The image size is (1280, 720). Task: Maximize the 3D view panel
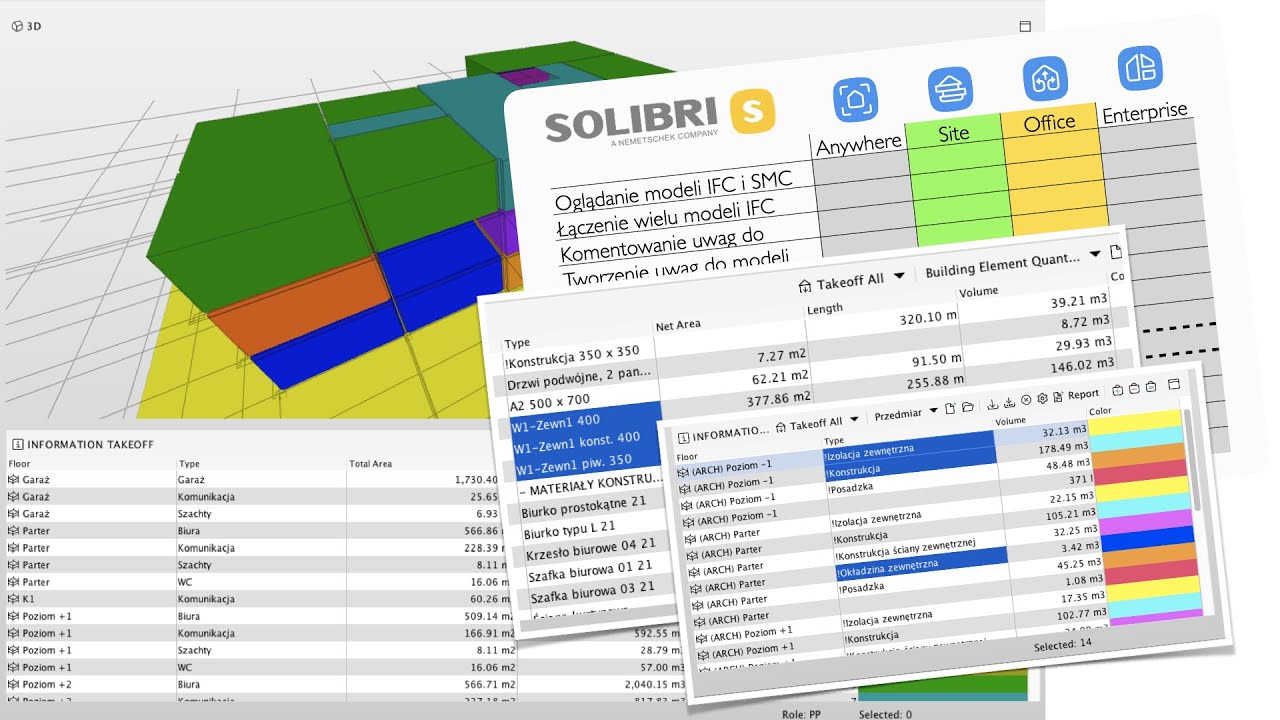1025,26
